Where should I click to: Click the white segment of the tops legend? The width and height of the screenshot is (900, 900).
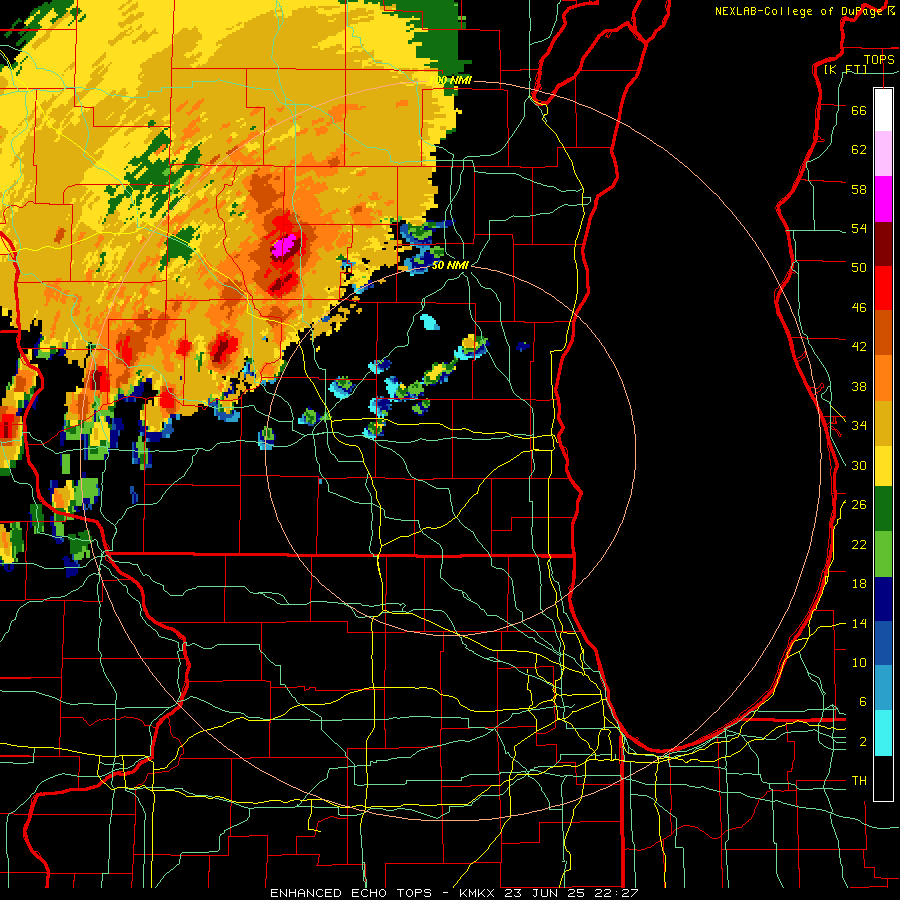tap(883, 110)
